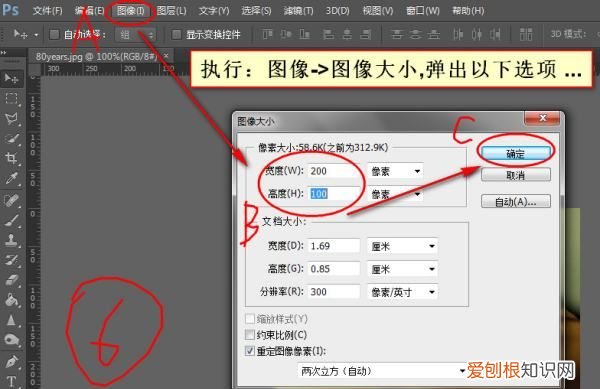600x389 pixels.
Task: Toggle Show Transform Controls (显示变换控件) checkbox
Action: (x=176, y=34)
